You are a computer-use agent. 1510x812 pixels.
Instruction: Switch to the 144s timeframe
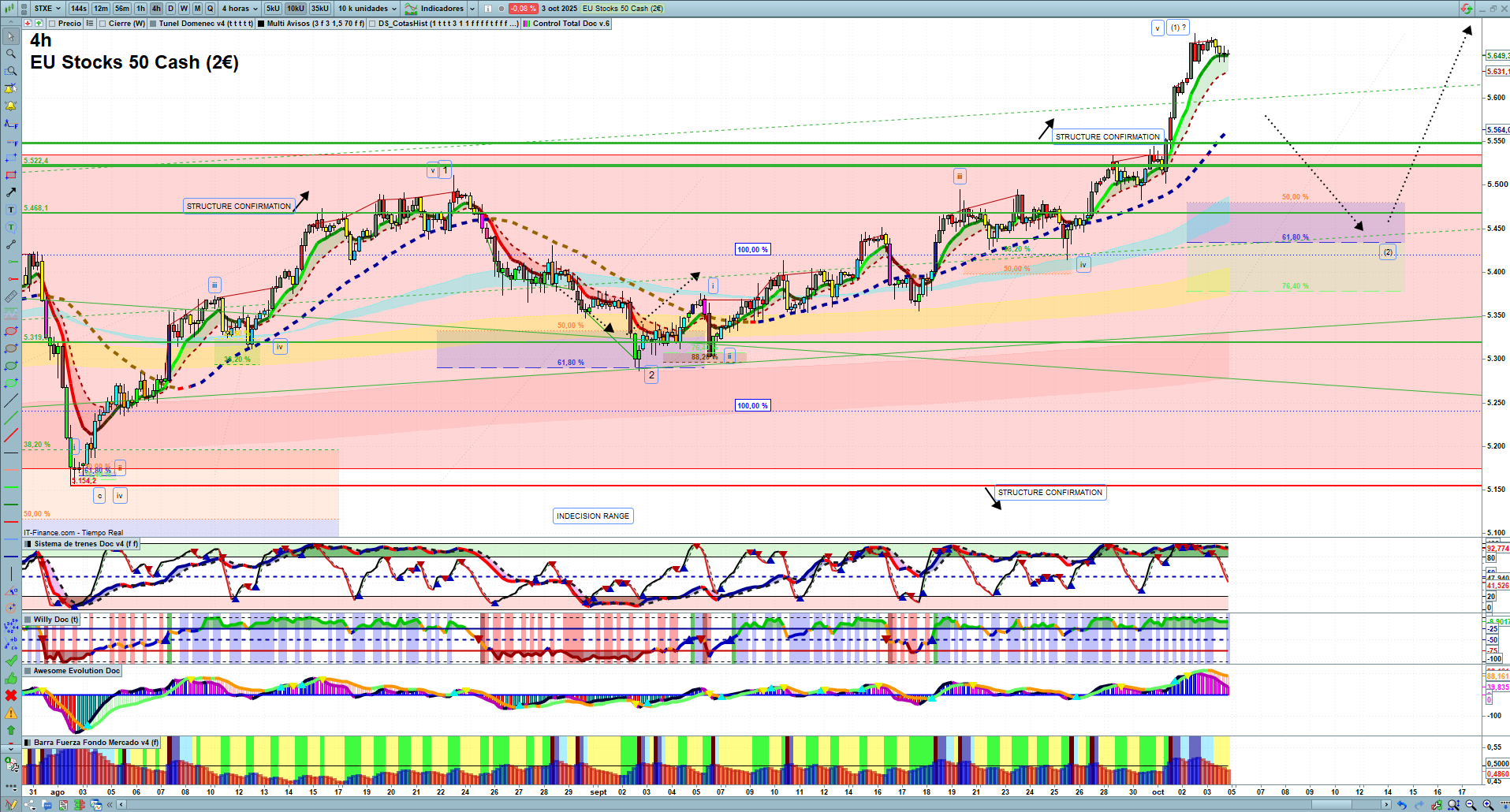pyautogui.click(x=78, y=9)
